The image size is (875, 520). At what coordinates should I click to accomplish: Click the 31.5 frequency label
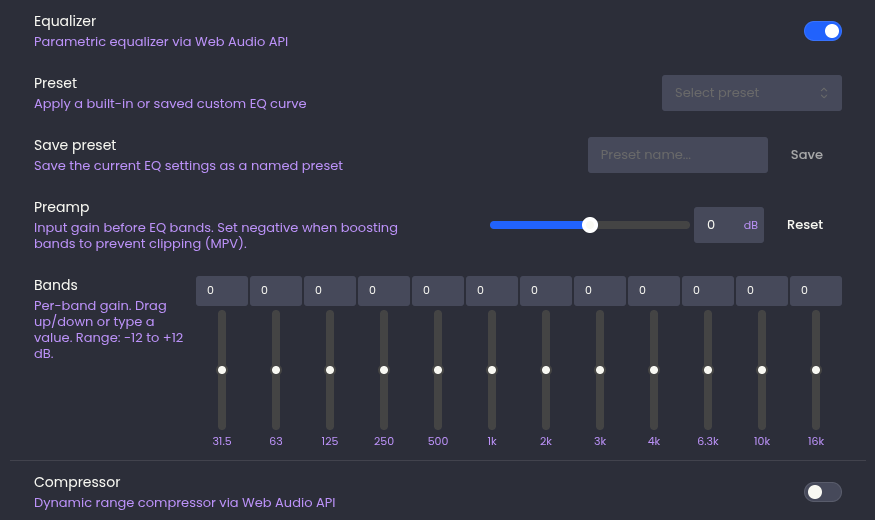click(222, 441)
